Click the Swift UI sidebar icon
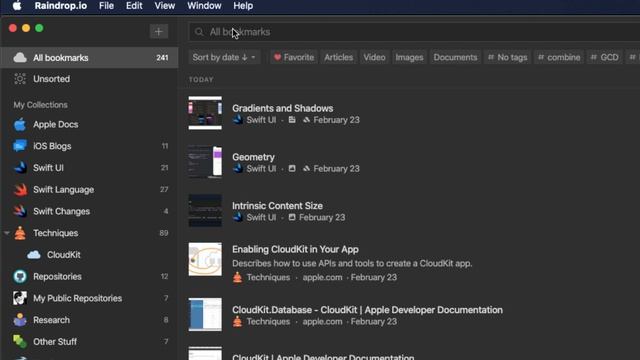Viewport: 640px width, 360px height. click(20, 168)
